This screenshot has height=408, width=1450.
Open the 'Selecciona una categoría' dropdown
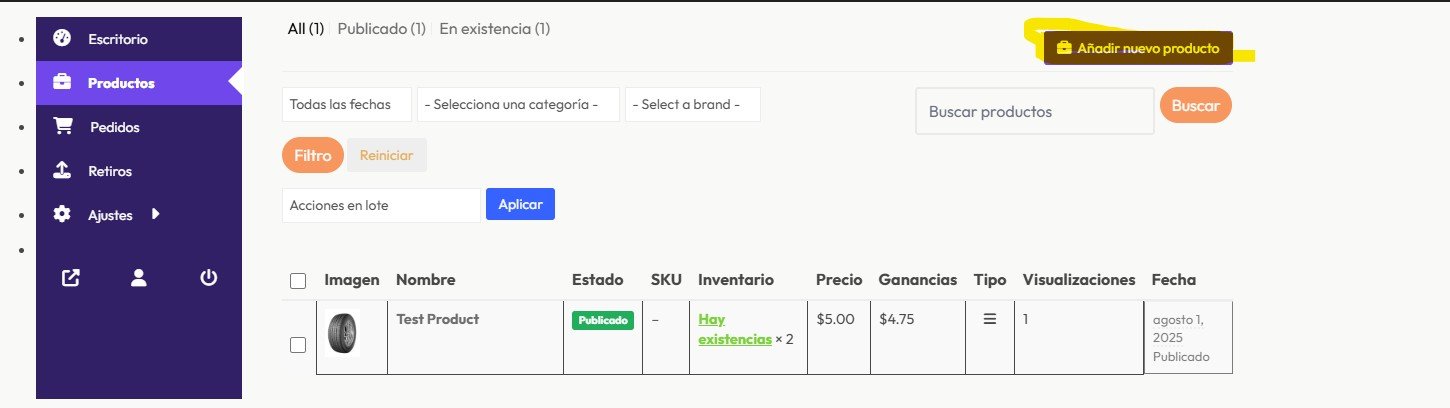pos(518,105)
